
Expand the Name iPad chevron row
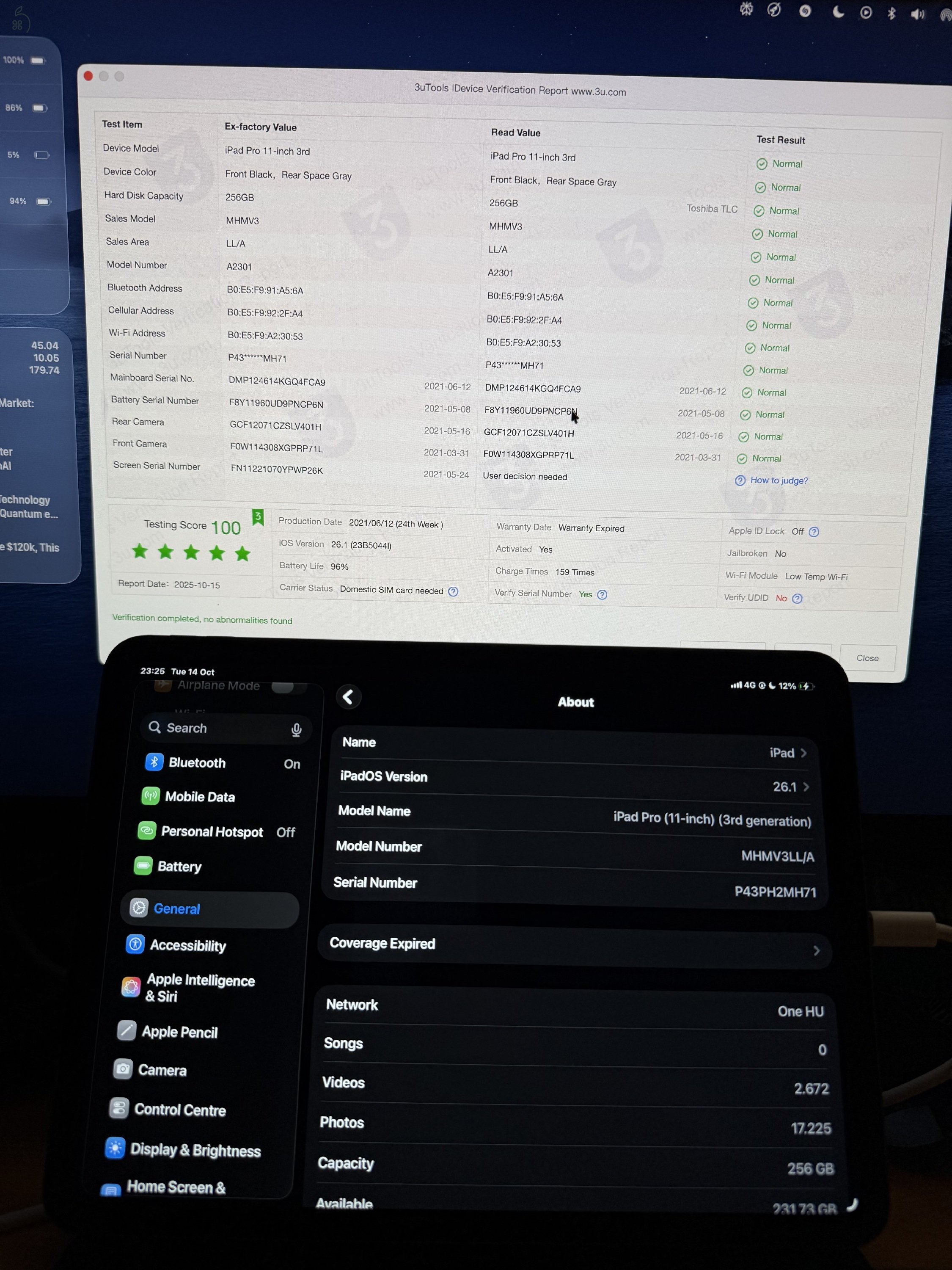803,753
